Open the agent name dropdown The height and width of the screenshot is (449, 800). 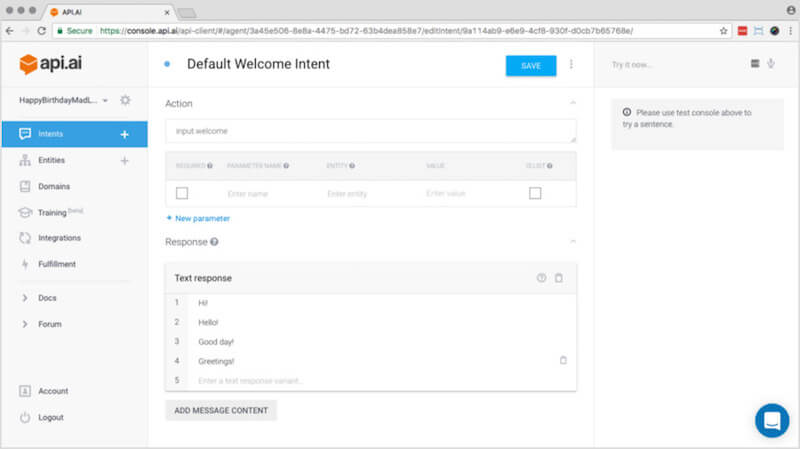[x=64, y=100]
